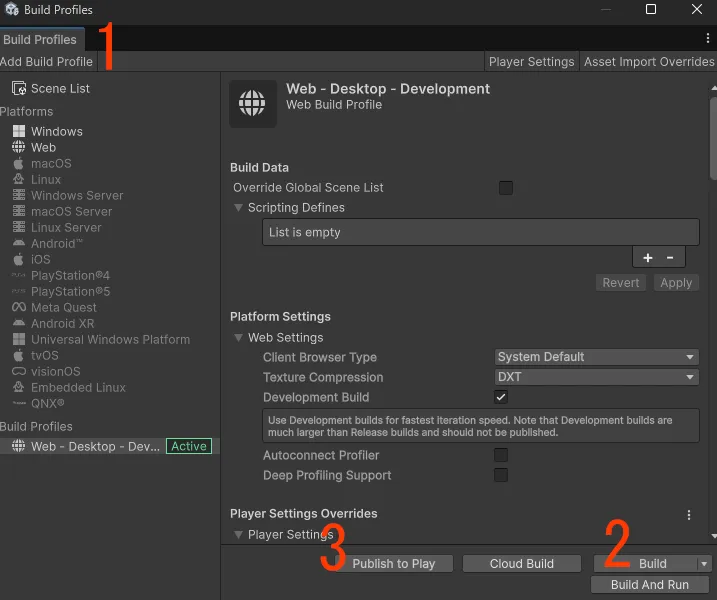This screenshot has width=717, height=600.
Task: Click the Revert button
Action: [621, 283]
